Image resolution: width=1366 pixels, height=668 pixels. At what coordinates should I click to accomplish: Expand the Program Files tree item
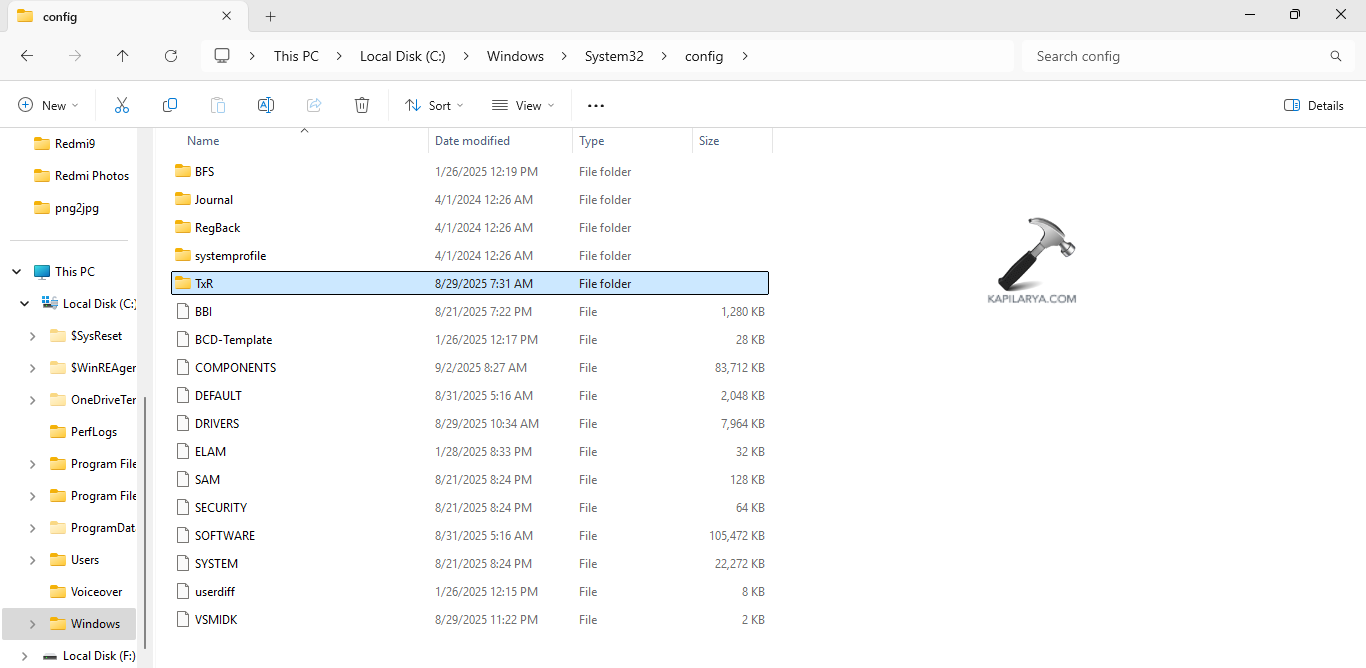[32, 463]
